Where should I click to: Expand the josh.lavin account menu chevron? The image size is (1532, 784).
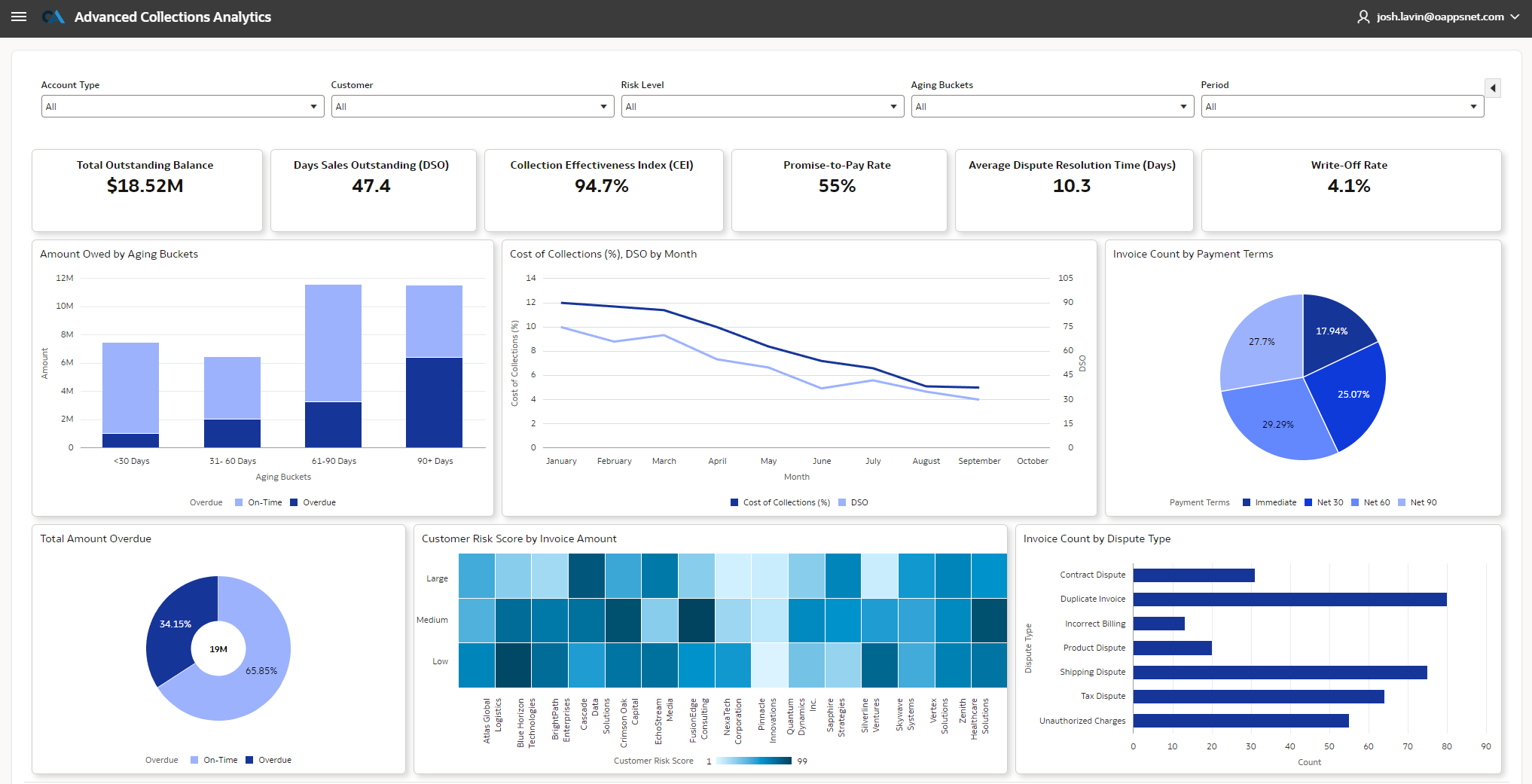tap(1515, 17)
